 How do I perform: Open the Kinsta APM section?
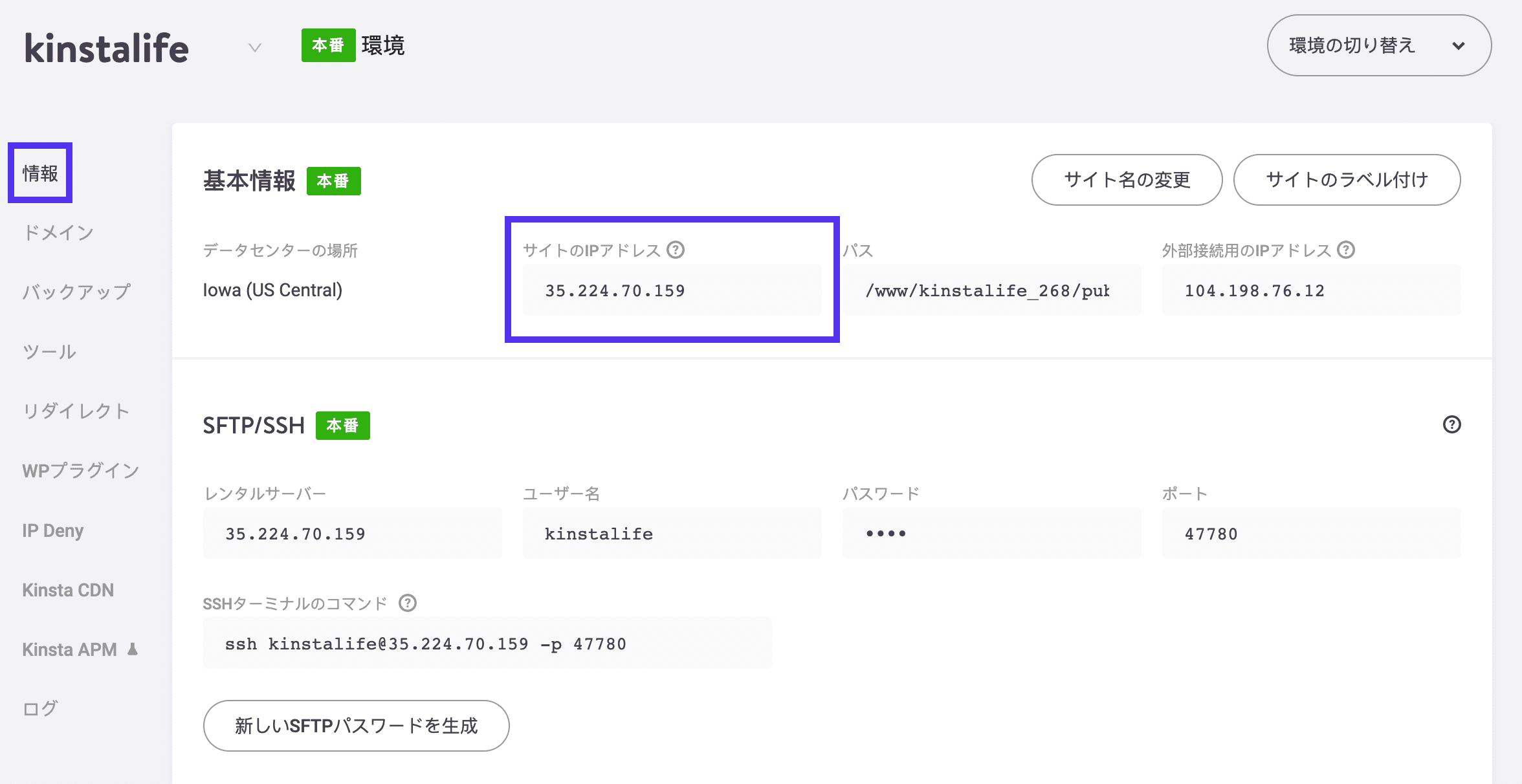(x=69, y=649)
